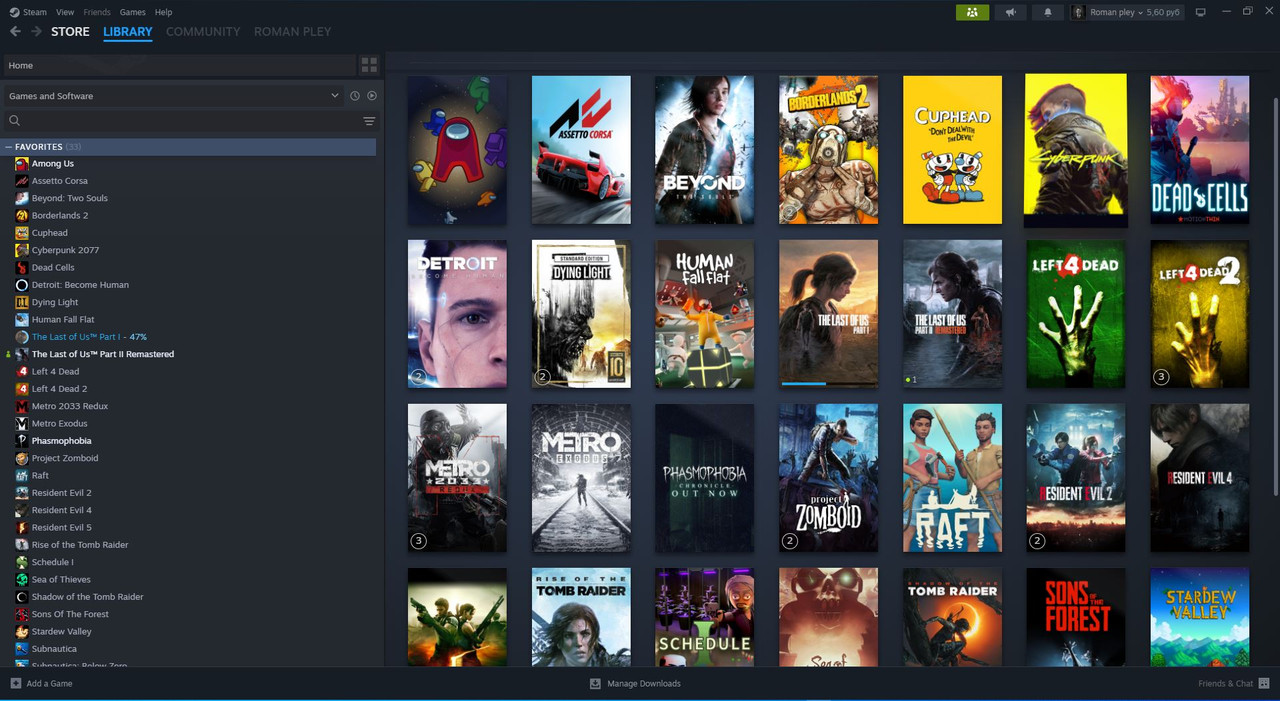
Task: Switch the library to grid view via the grid icon
Action: pyautogui.click(x=369, y=65)
